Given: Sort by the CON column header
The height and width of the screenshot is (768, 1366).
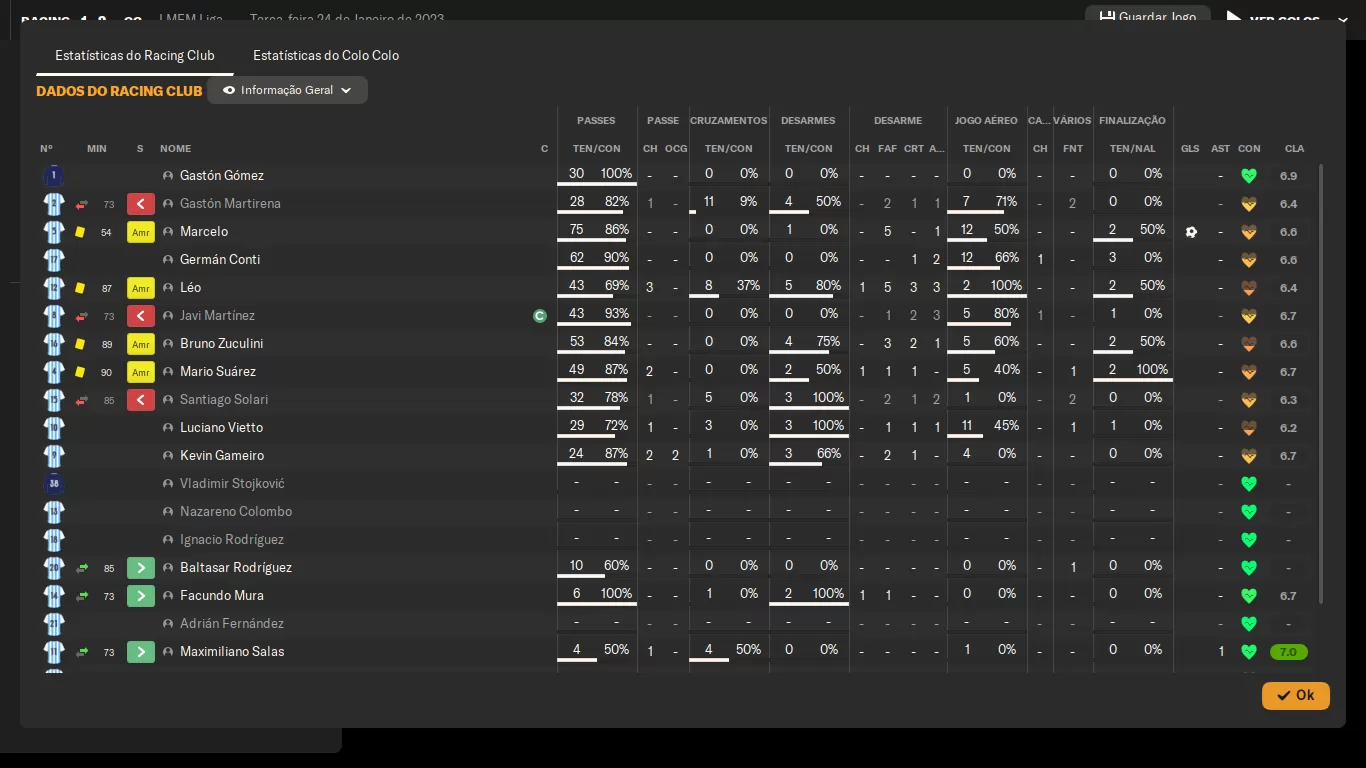Looking at the screenshot, I should point(1249,149).
